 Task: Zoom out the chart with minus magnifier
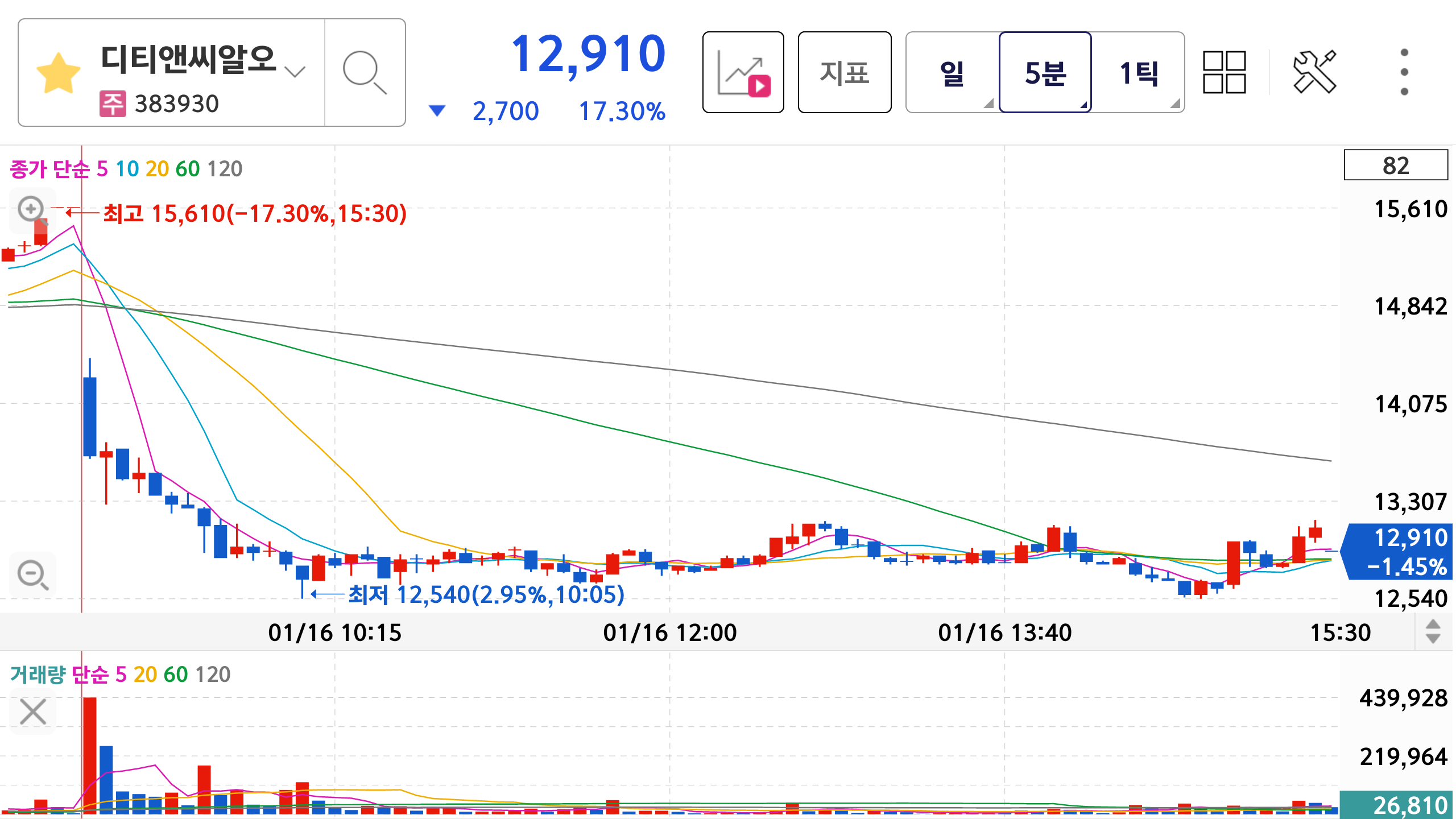coord(32,574)
